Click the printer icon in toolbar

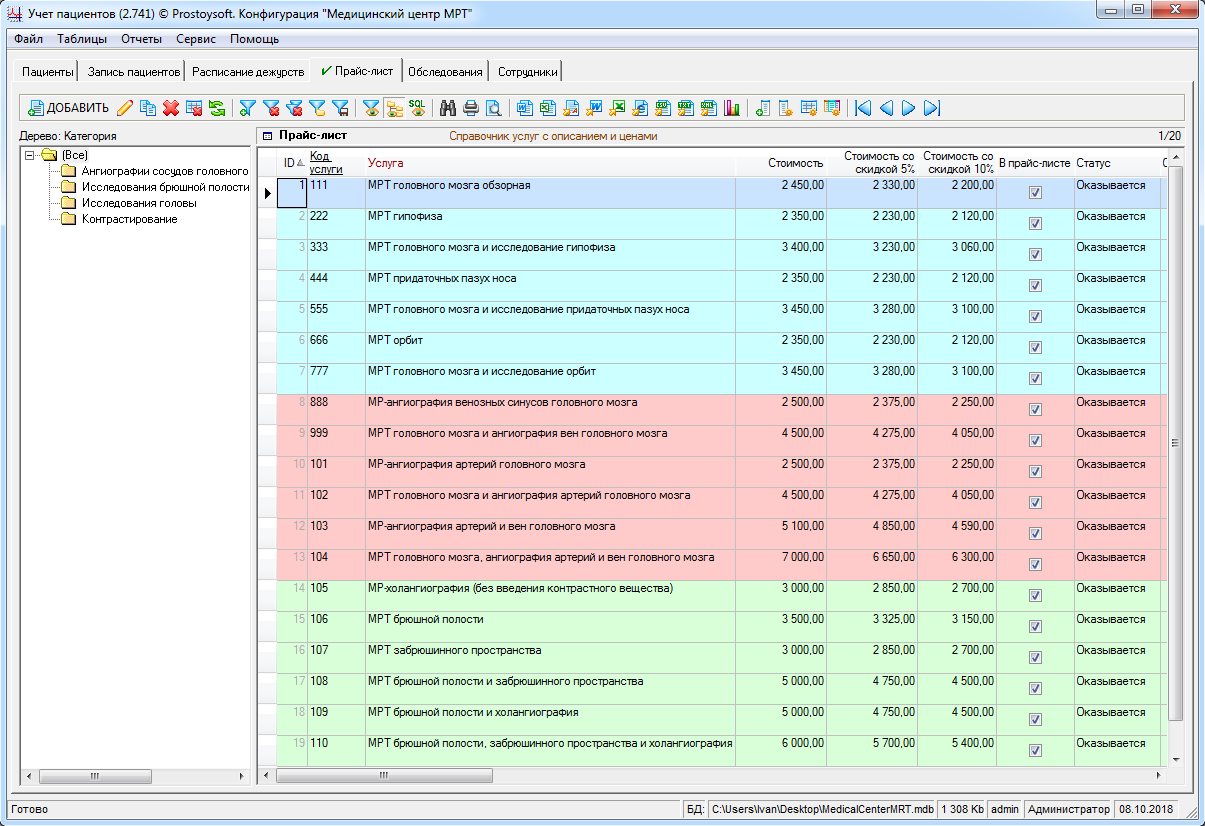(470, 108)
